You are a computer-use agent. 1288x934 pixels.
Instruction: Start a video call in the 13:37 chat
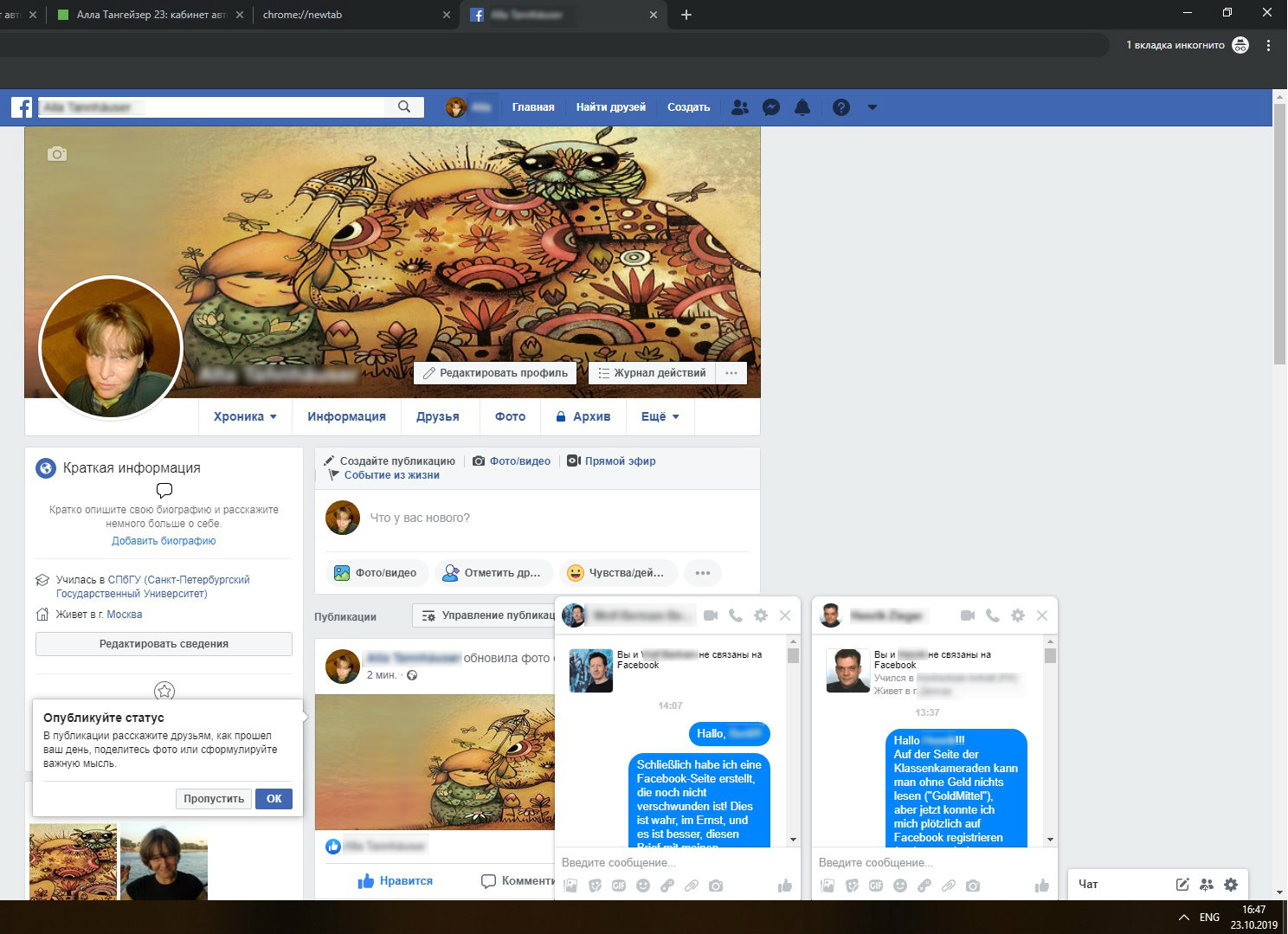coord(968,615)
